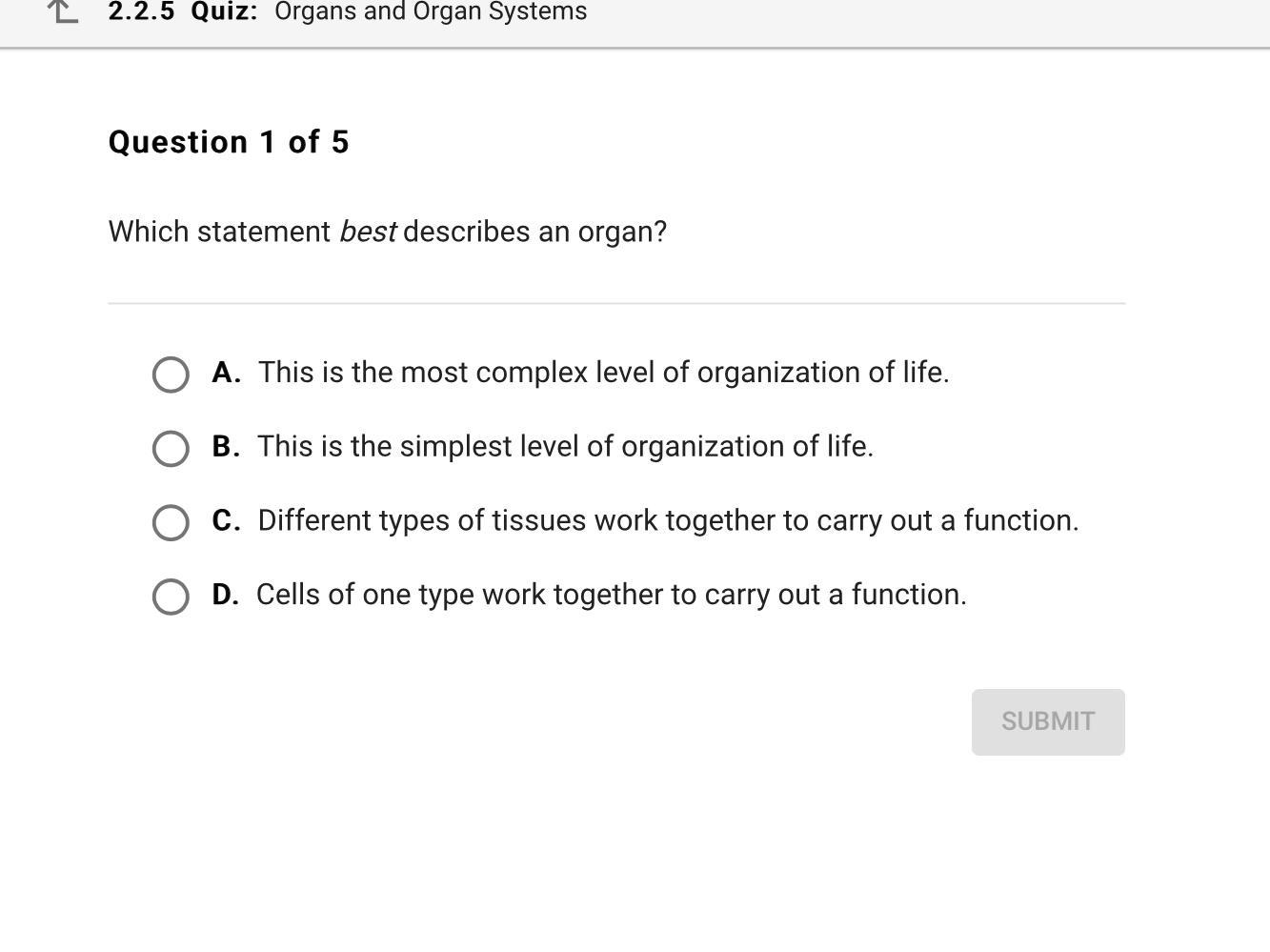This screenshot has height=952, width=1270.
Task: Select radio button for option A
Action: click(x=171, y=375)
